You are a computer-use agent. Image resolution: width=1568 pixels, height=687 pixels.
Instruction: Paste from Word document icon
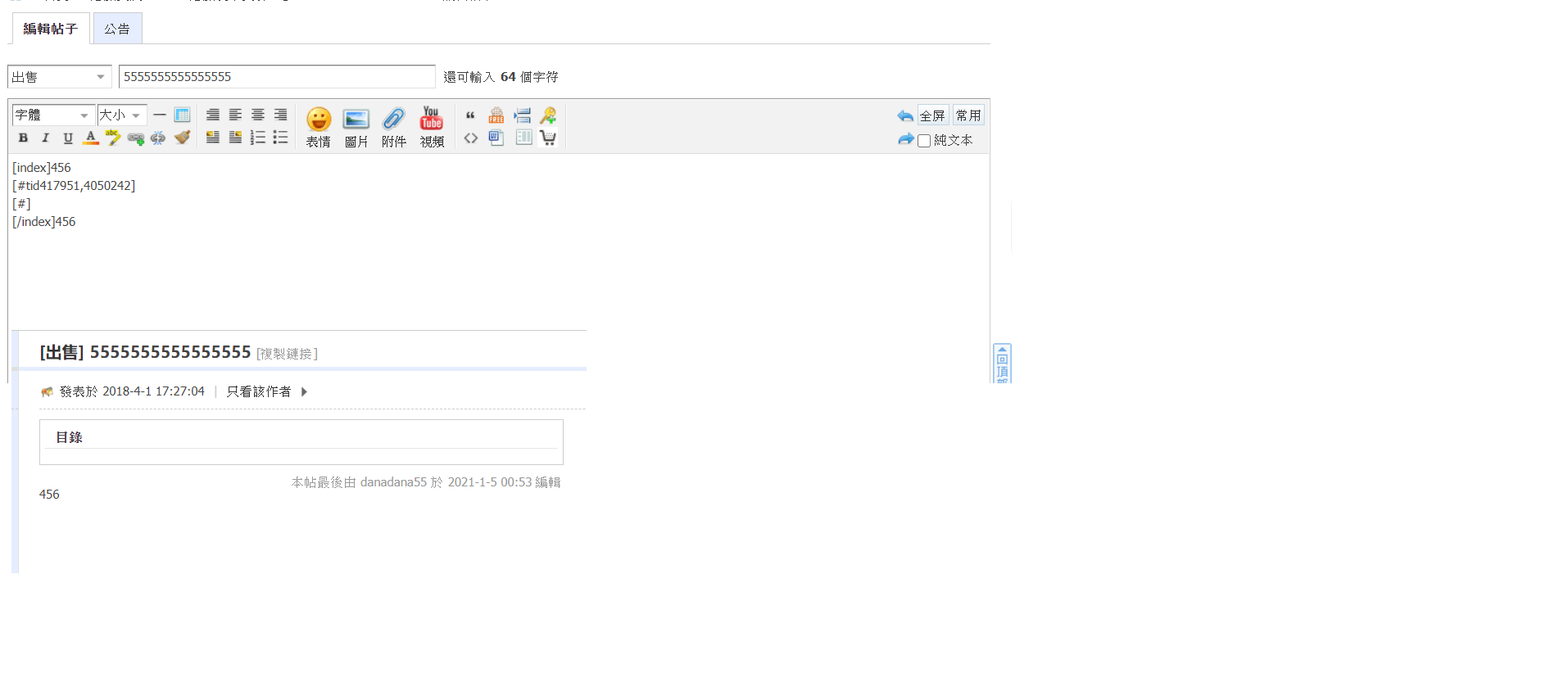(x=496, y=138)
